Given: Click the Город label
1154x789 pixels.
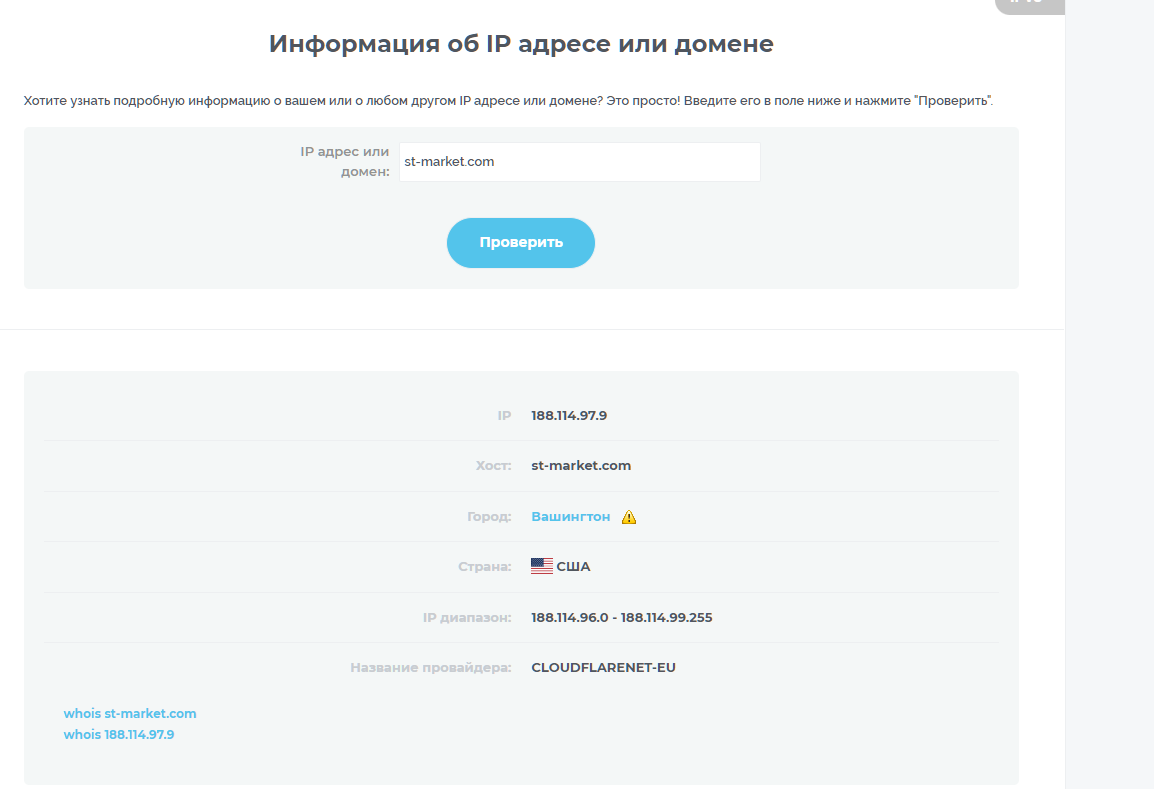Looking at the screenshot, I should click(489, 517).
